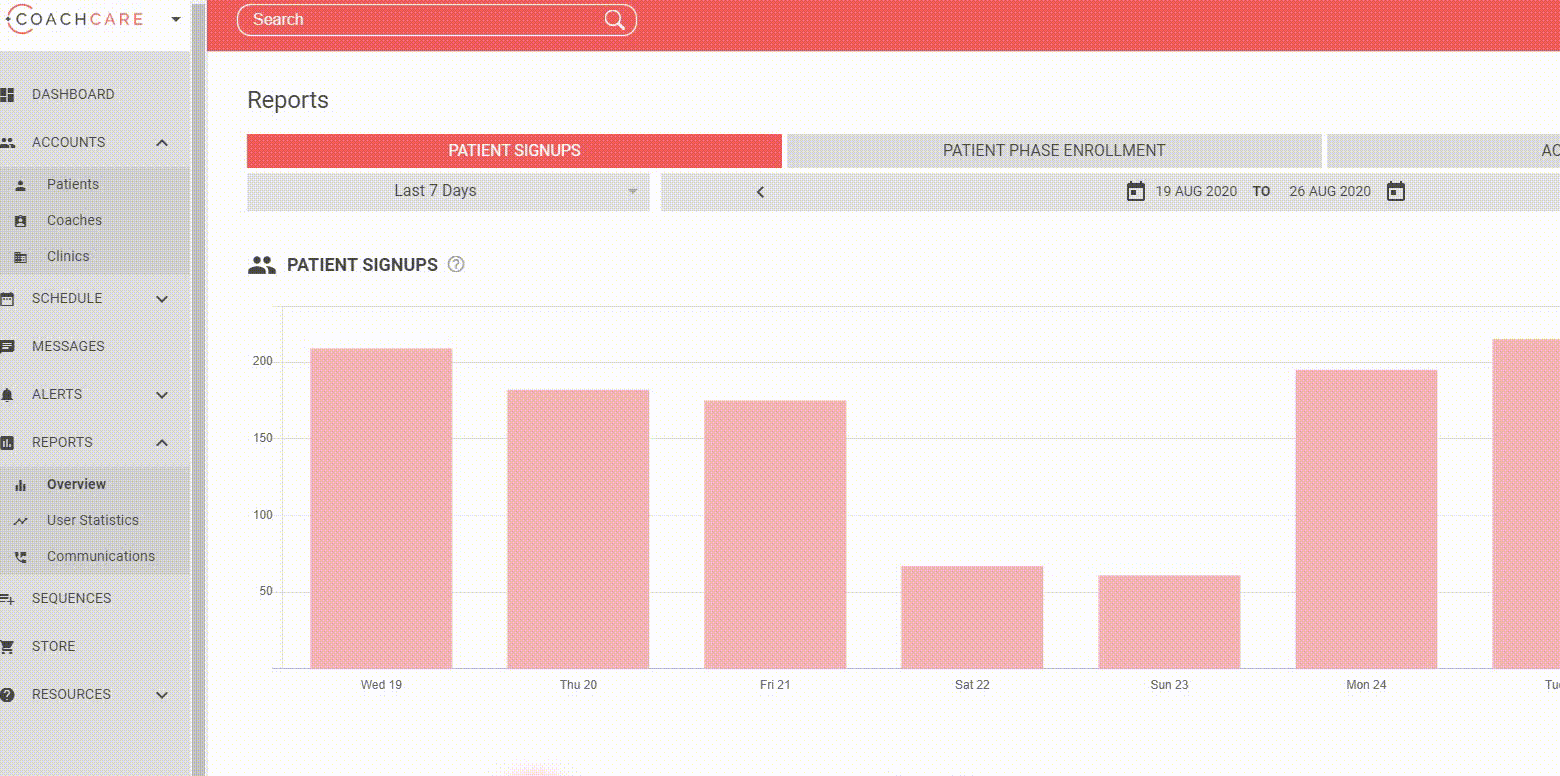Click the Fri 21 signups bar
1560x776 pixels.
[775, 534]
